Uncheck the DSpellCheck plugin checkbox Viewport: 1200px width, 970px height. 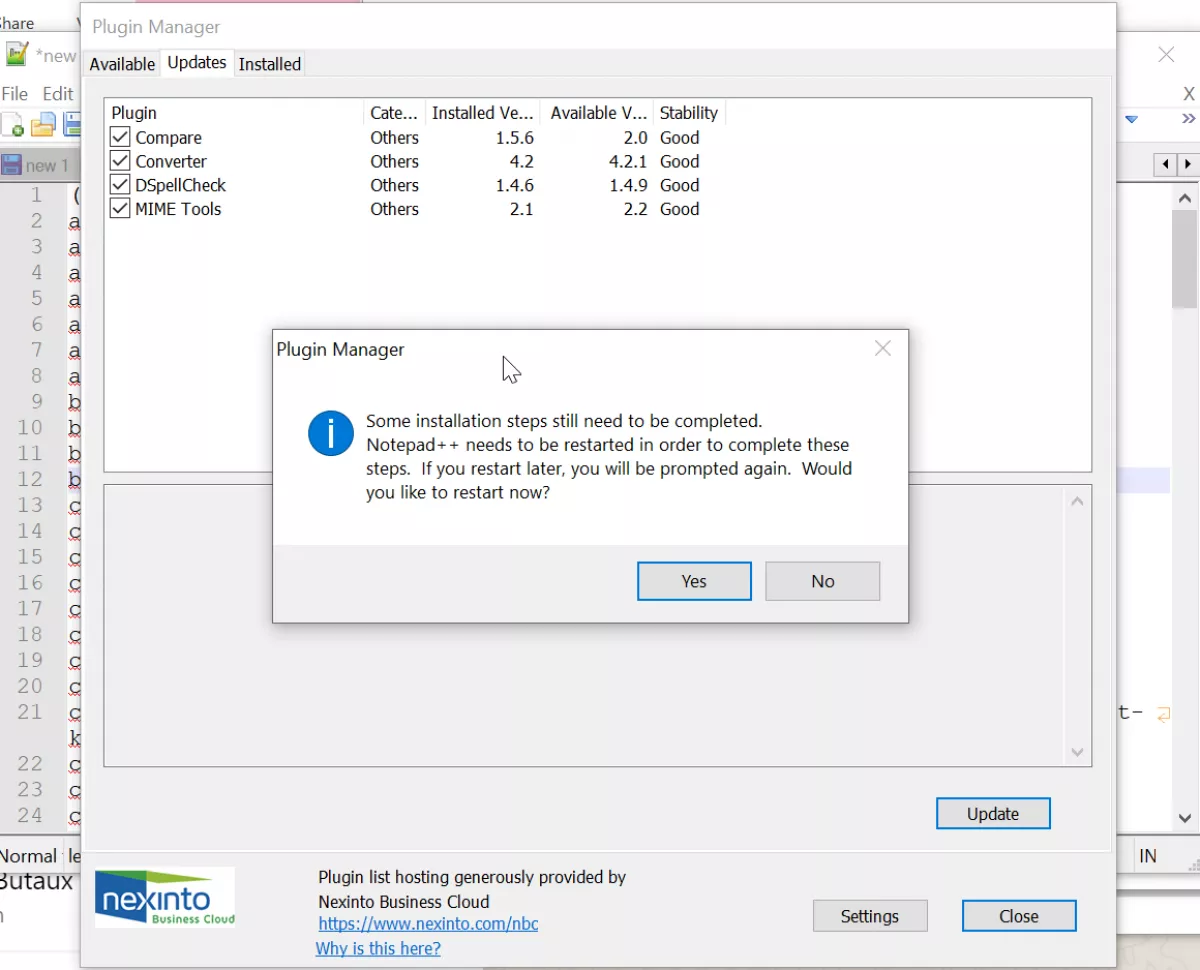click(120, 185)
